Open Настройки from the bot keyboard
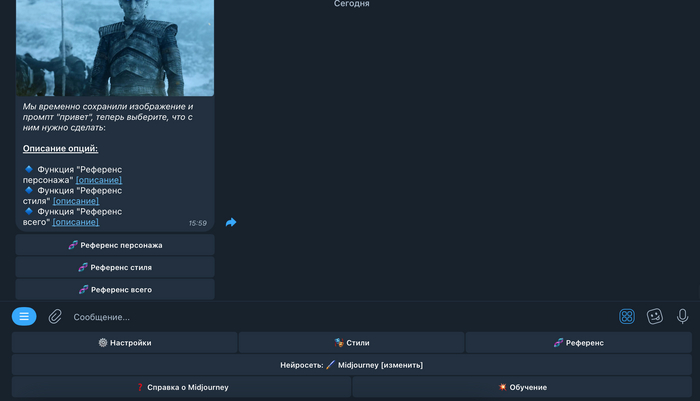Screen dimensions: 700x401 [x=125, y=343]
